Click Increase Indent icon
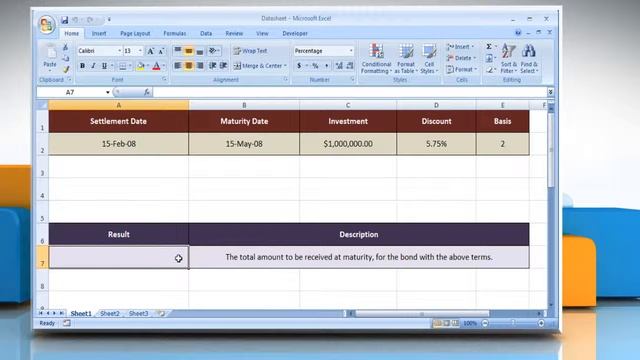 (x=223, y=66)
